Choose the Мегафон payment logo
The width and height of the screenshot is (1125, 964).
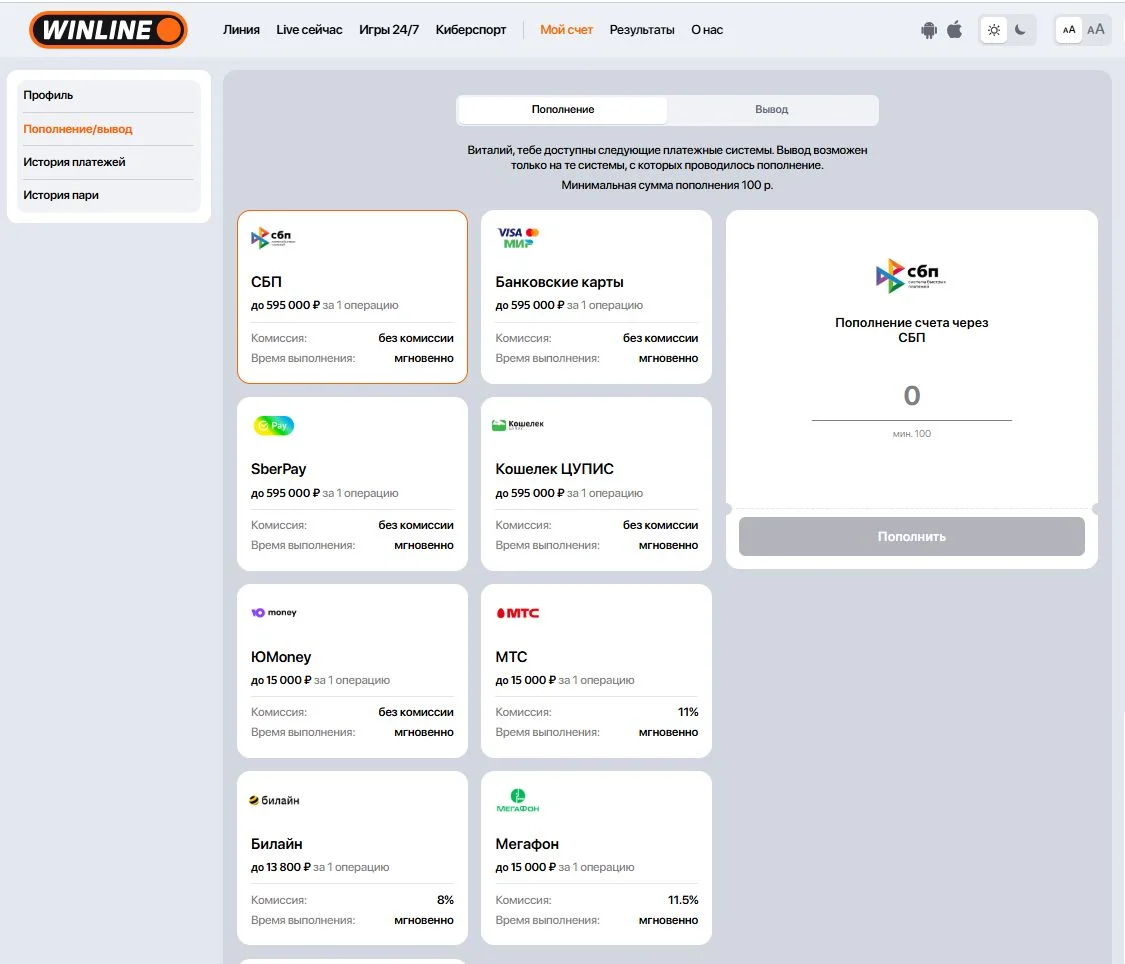517,800
